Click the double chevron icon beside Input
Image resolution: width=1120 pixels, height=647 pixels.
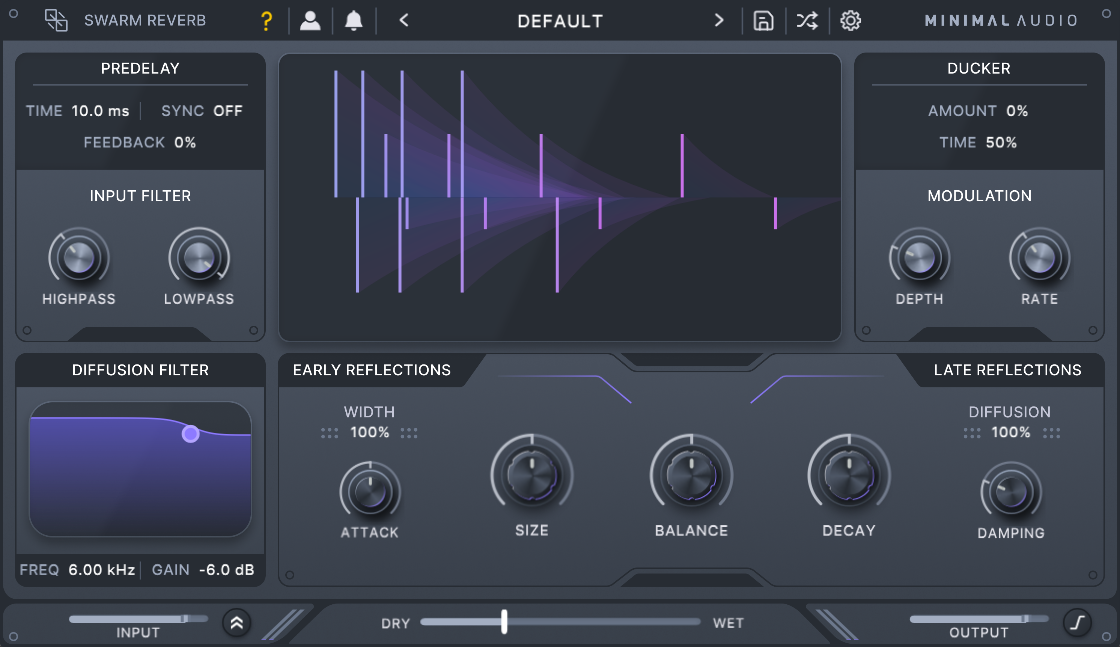tap(236, 622)
